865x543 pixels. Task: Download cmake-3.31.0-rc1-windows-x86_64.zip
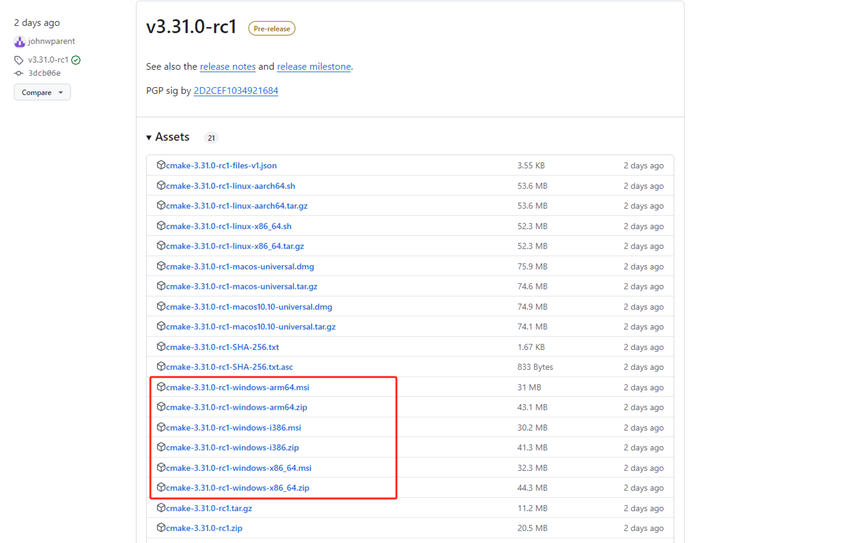pyautogui.click(x=238, y=488)
